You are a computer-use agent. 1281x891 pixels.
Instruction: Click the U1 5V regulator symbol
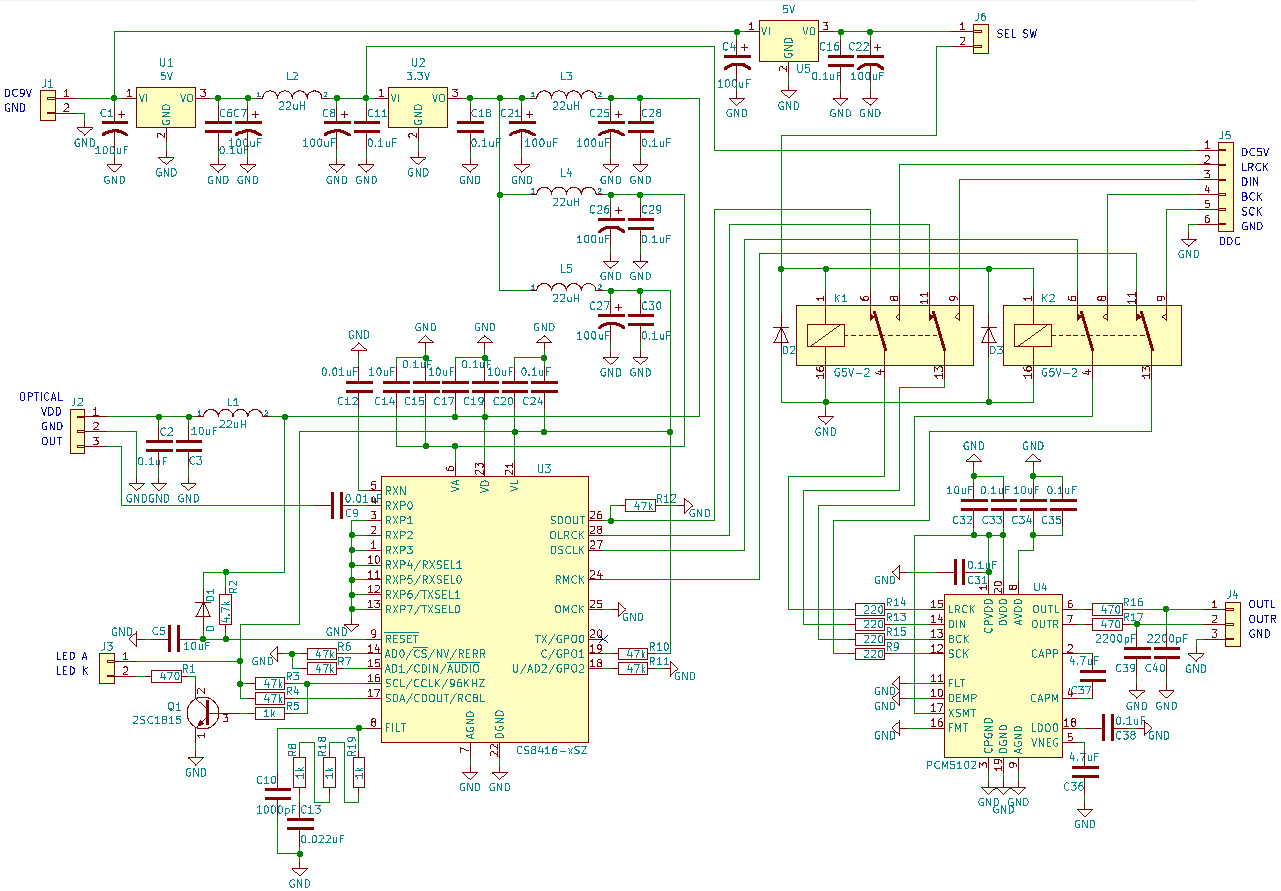click(x=166, y=107)
